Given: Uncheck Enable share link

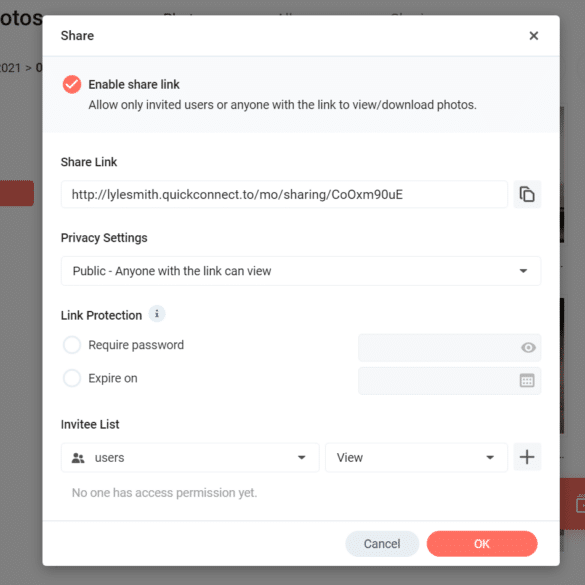Looking at the screenshot, I should click(72, 84).
